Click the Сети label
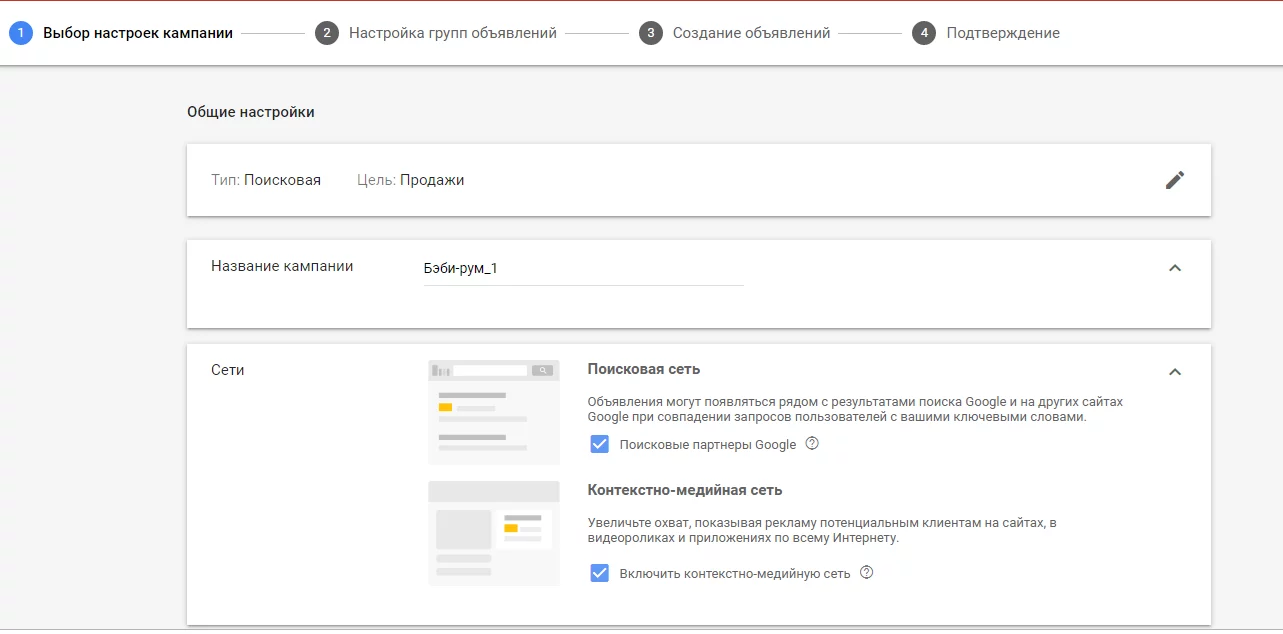This screenshot has width=1283, height=634. [x=228, y=370]
